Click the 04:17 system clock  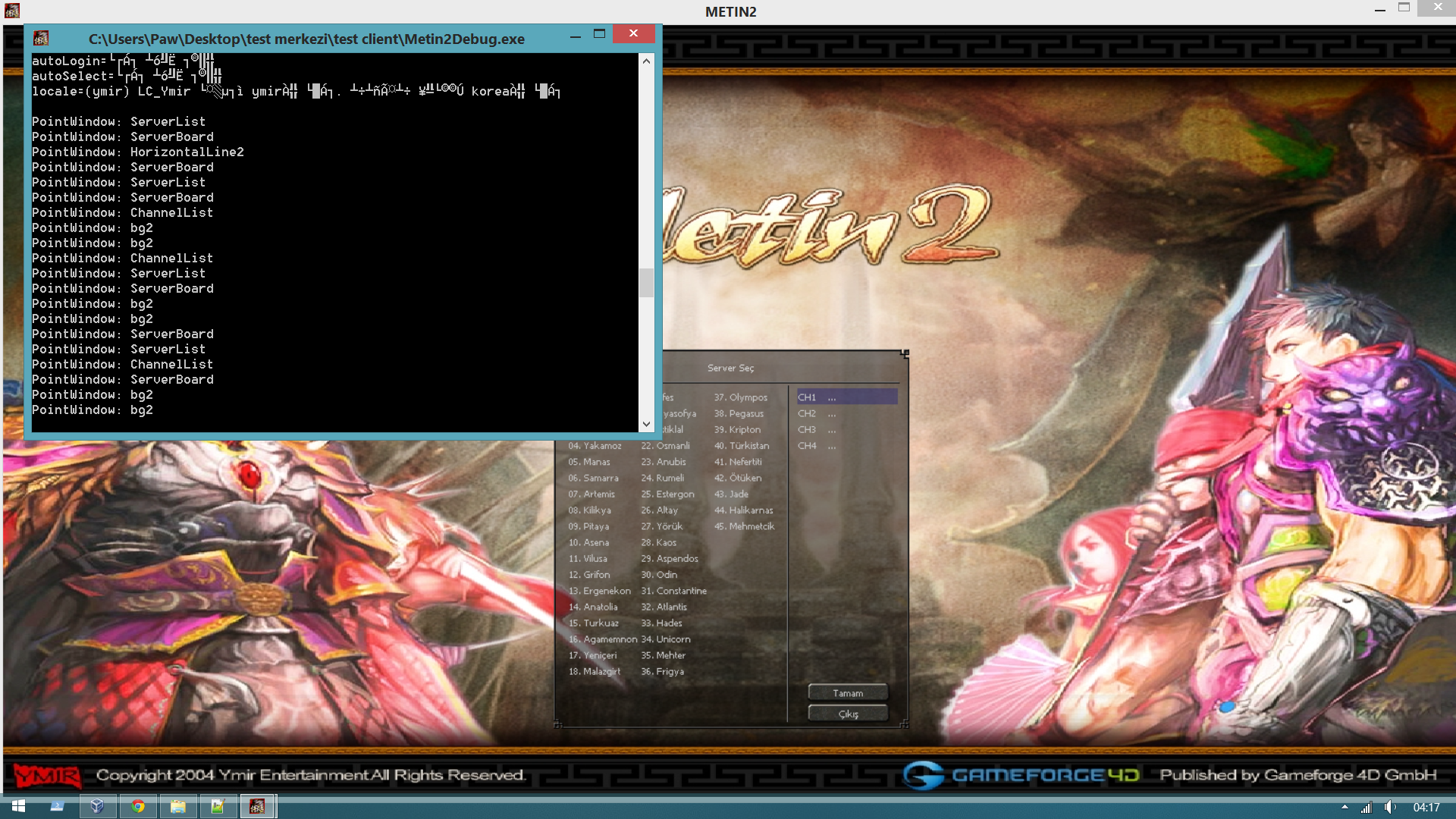tap(1426, 807)
